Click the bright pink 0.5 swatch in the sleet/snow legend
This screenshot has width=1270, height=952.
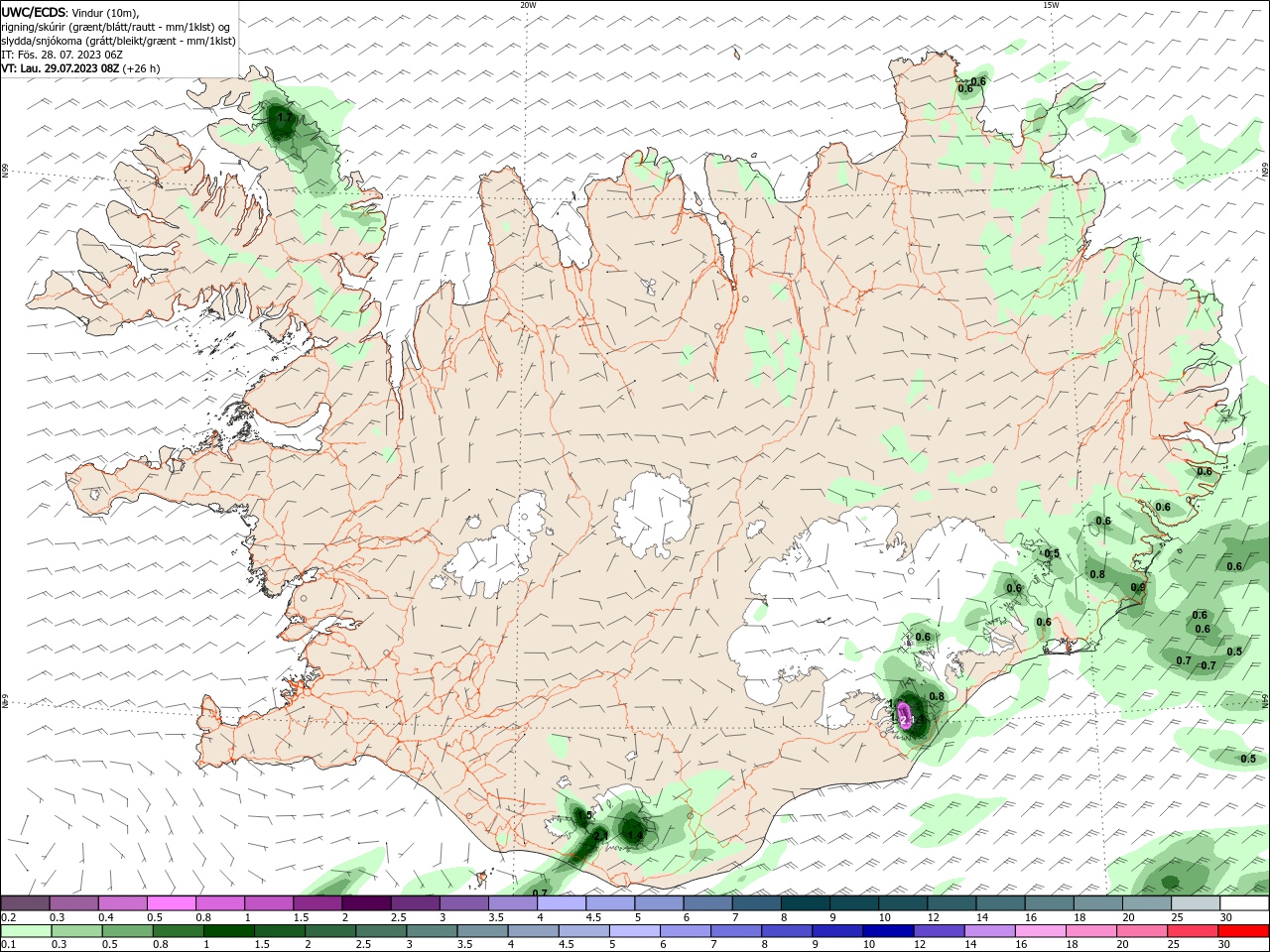(171, 902)
